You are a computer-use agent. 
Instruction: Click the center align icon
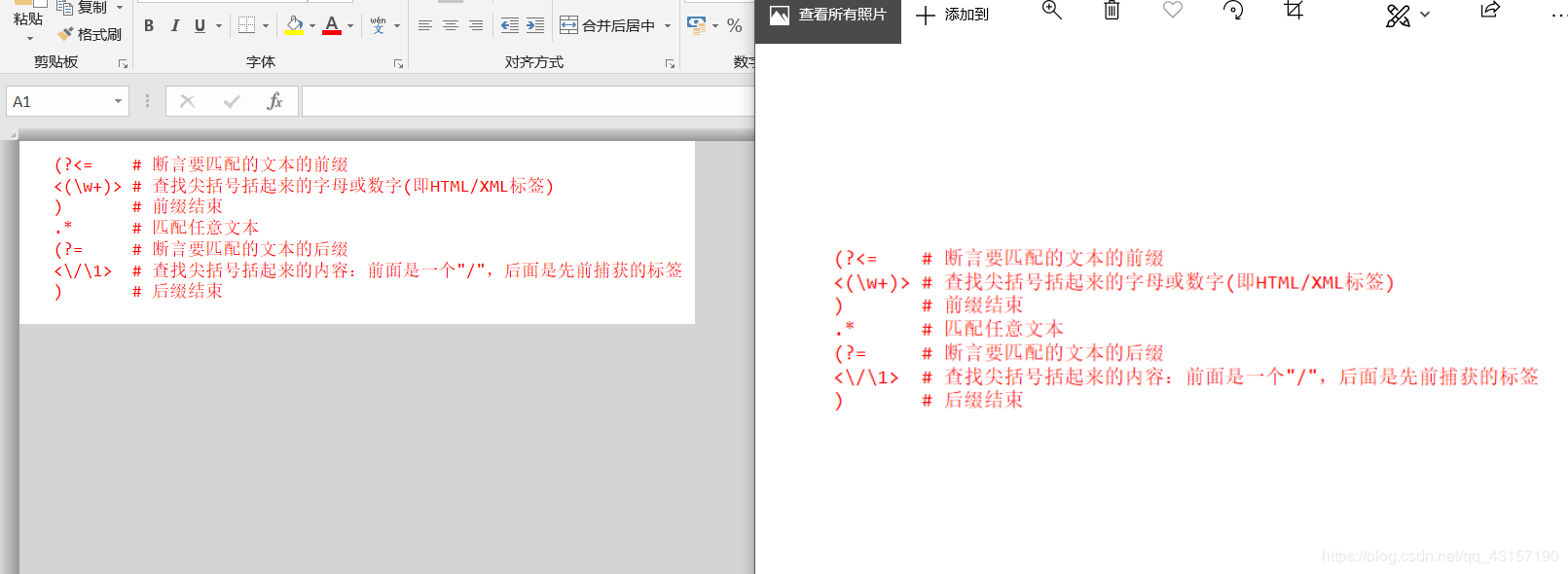coord(450,26)
